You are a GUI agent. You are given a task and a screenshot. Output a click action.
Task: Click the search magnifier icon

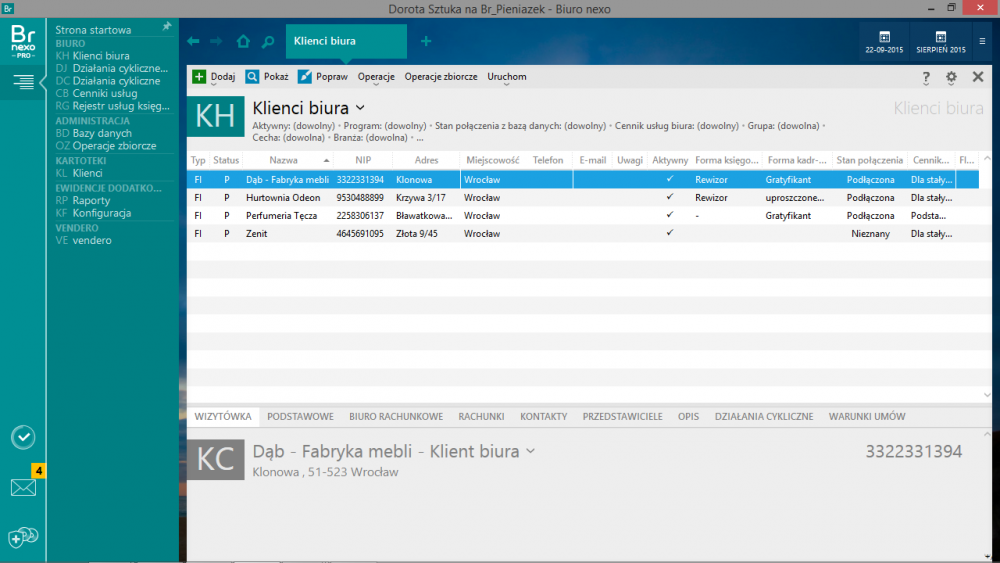coord(267,42)
